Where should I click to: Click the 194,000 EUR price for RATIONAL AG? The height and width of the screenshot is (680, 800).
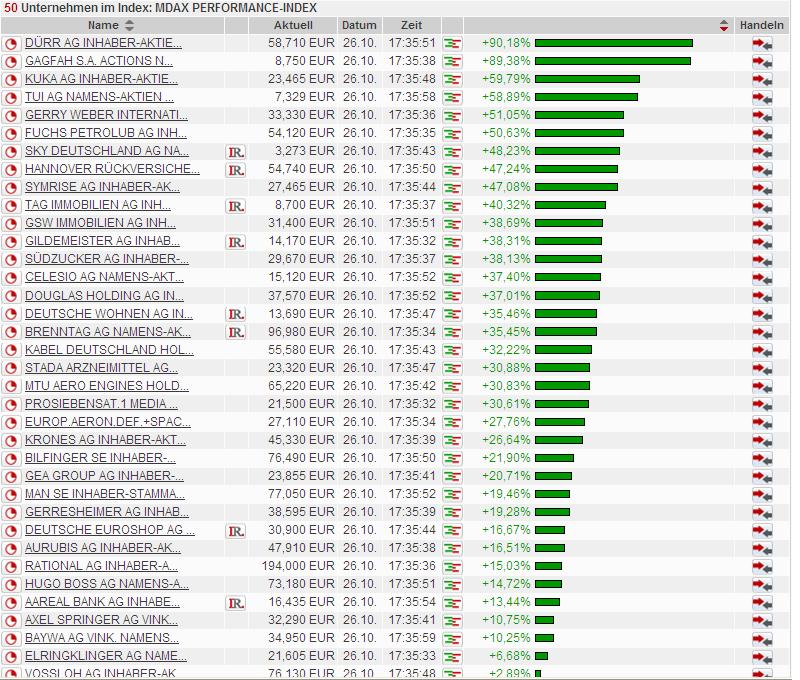click(298, 566)
